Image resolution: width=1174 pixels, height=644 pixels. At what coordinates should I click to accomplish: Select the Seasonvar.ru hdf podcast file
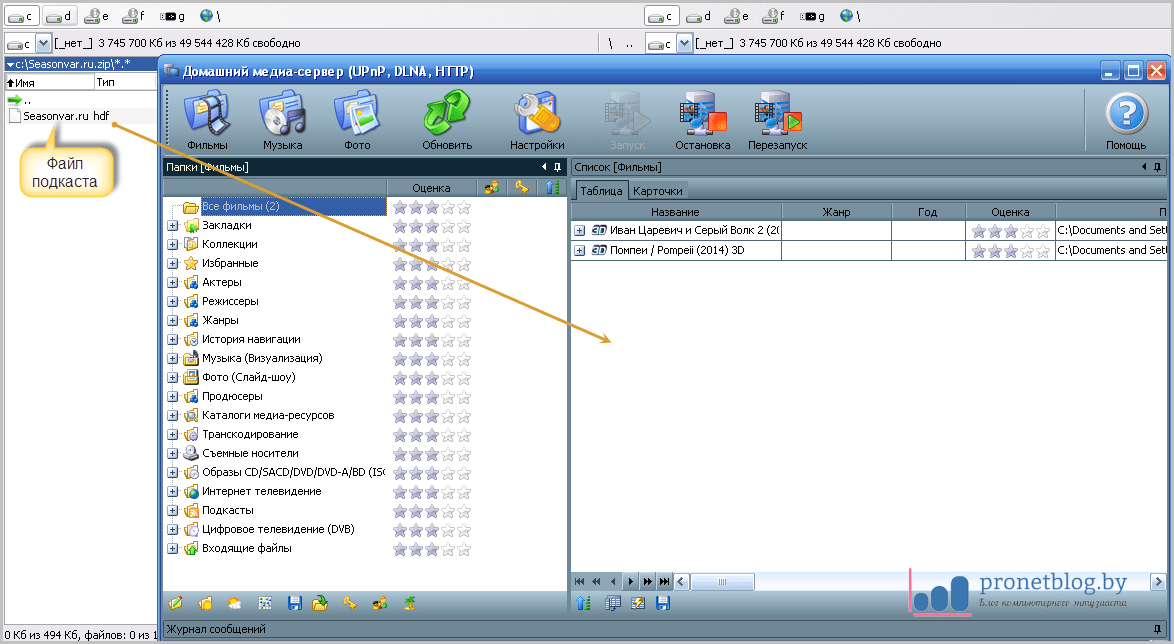tap(60, 116)
